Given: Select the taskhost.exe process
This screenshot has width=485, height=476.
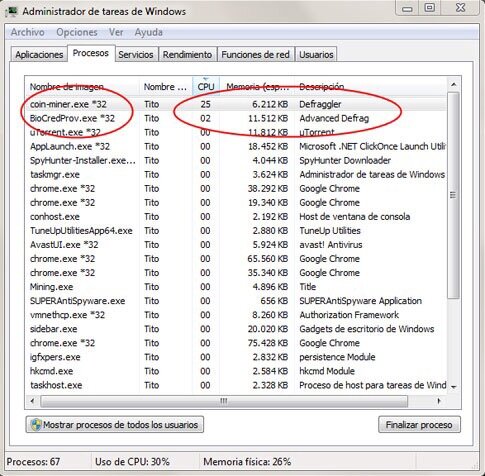Looking at the screenshot, I should 236,385.
